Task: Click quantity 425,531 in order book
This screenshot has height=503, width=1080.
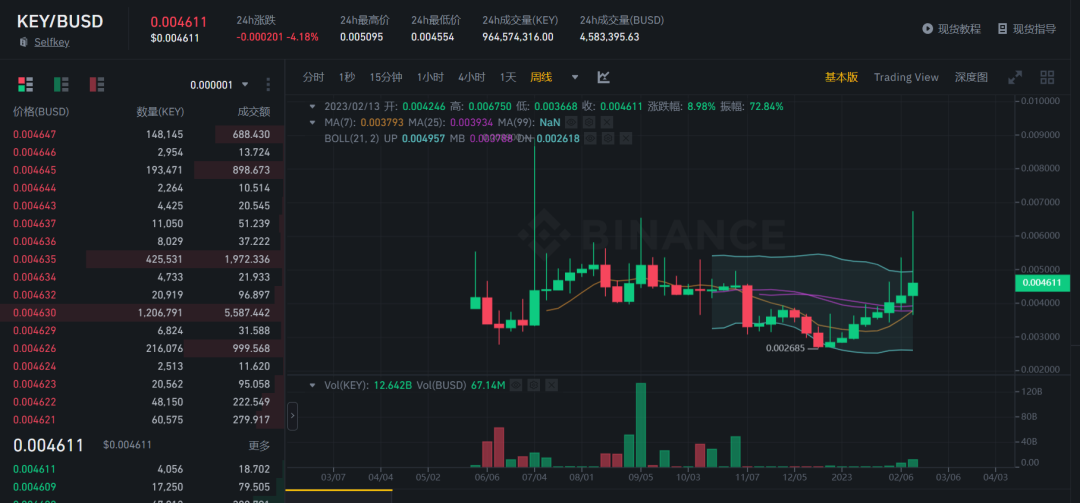Action: [x=164, y=260]
